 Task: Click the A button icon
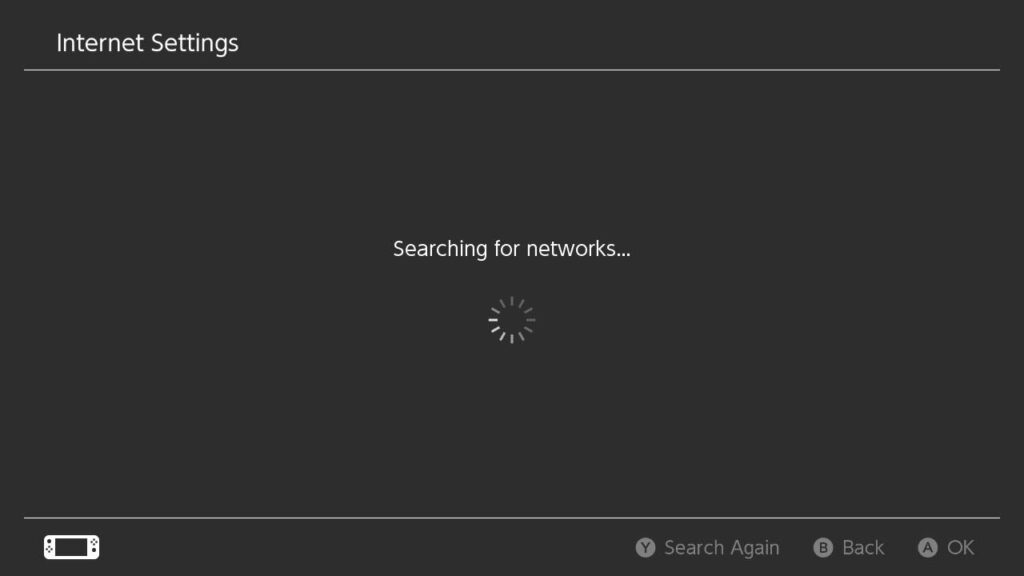click(x=927, y=547)
